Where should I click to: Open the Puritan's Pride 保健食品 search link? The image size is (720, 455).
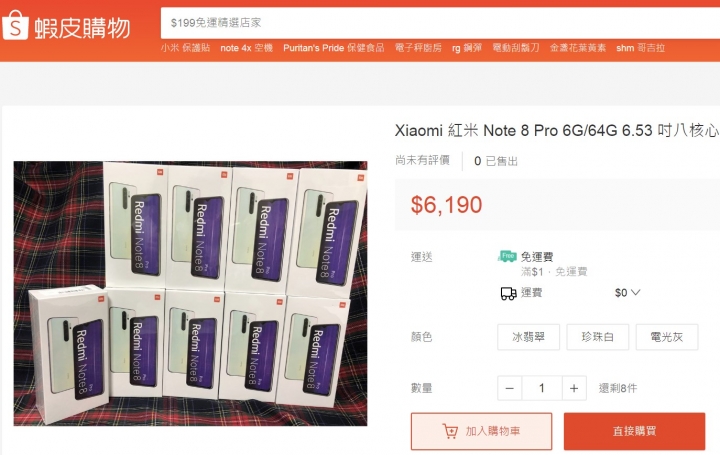[334, 48]
